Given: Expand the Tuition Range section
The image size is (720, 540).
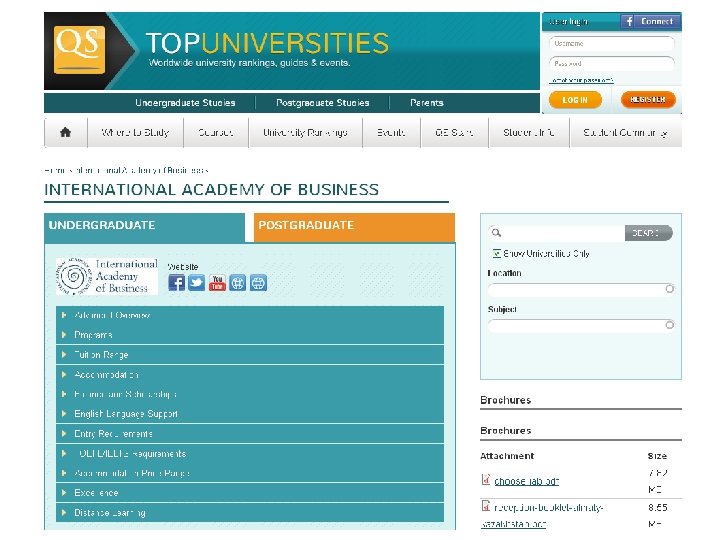Looking at the screenshot, I should tap(250, 354).
